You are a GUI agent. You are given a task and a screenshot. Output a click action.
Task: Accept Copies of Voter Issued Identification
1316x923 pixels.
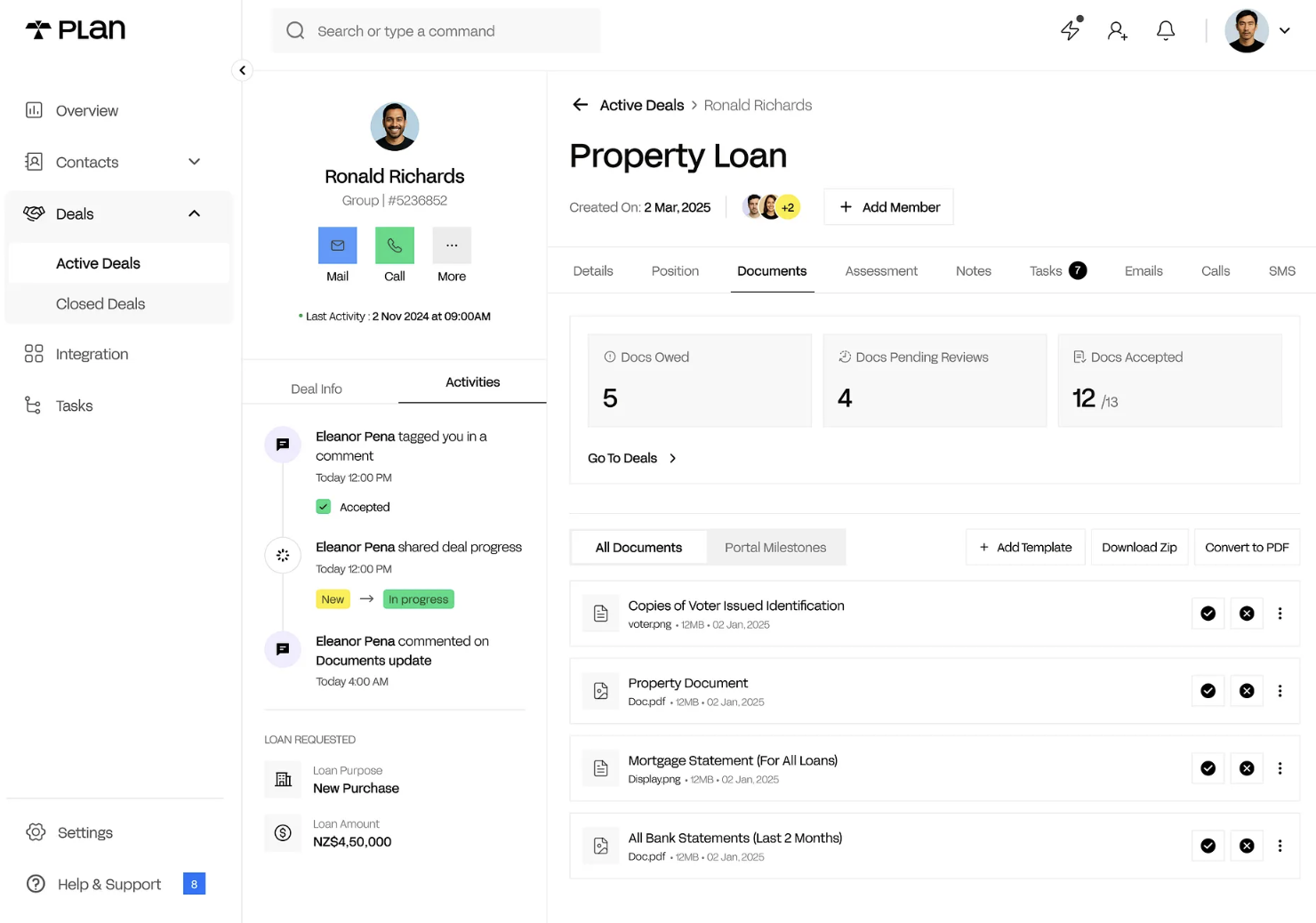[1208, 614]
